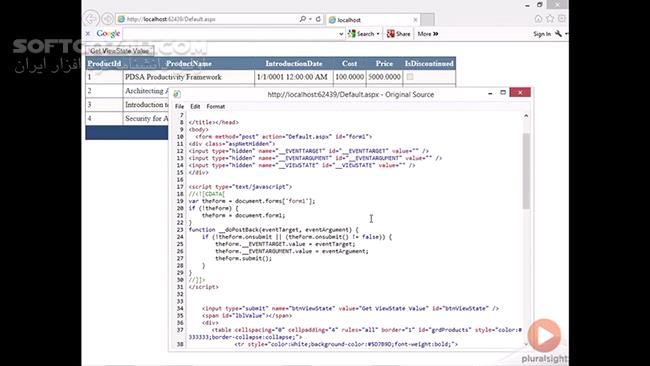
Task: Click the btnViewState input line in source
Action: 350,308
